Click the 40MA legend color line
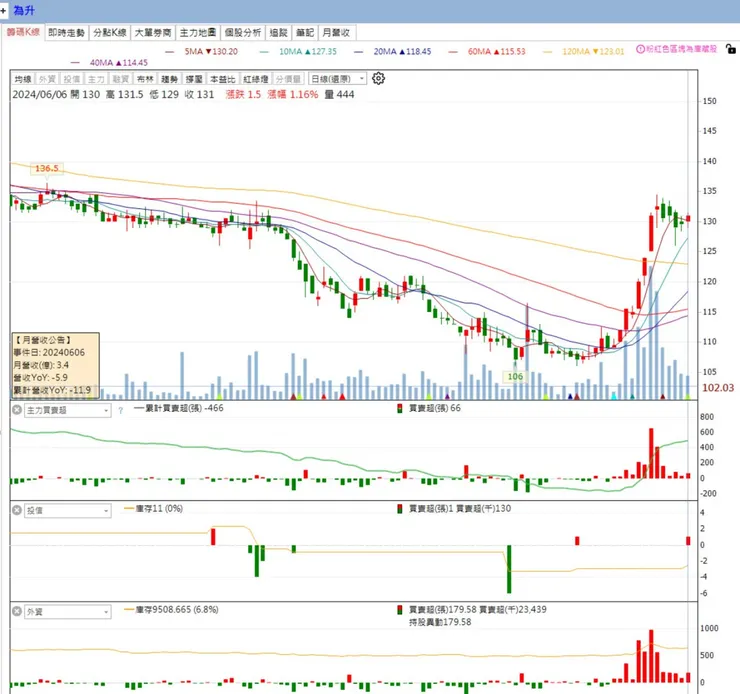 point(75,63)
